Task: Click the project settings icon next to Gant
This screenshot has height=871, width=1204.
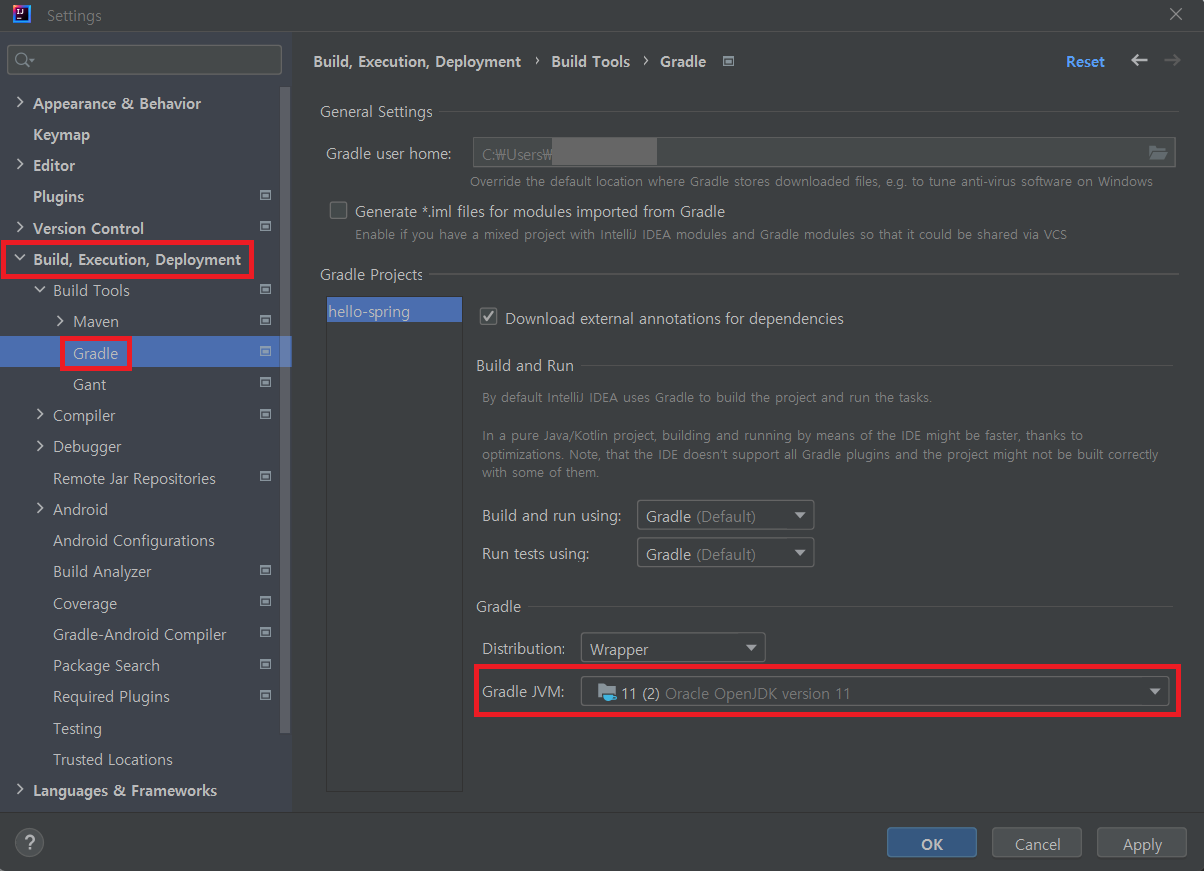Action: (265, 383)
